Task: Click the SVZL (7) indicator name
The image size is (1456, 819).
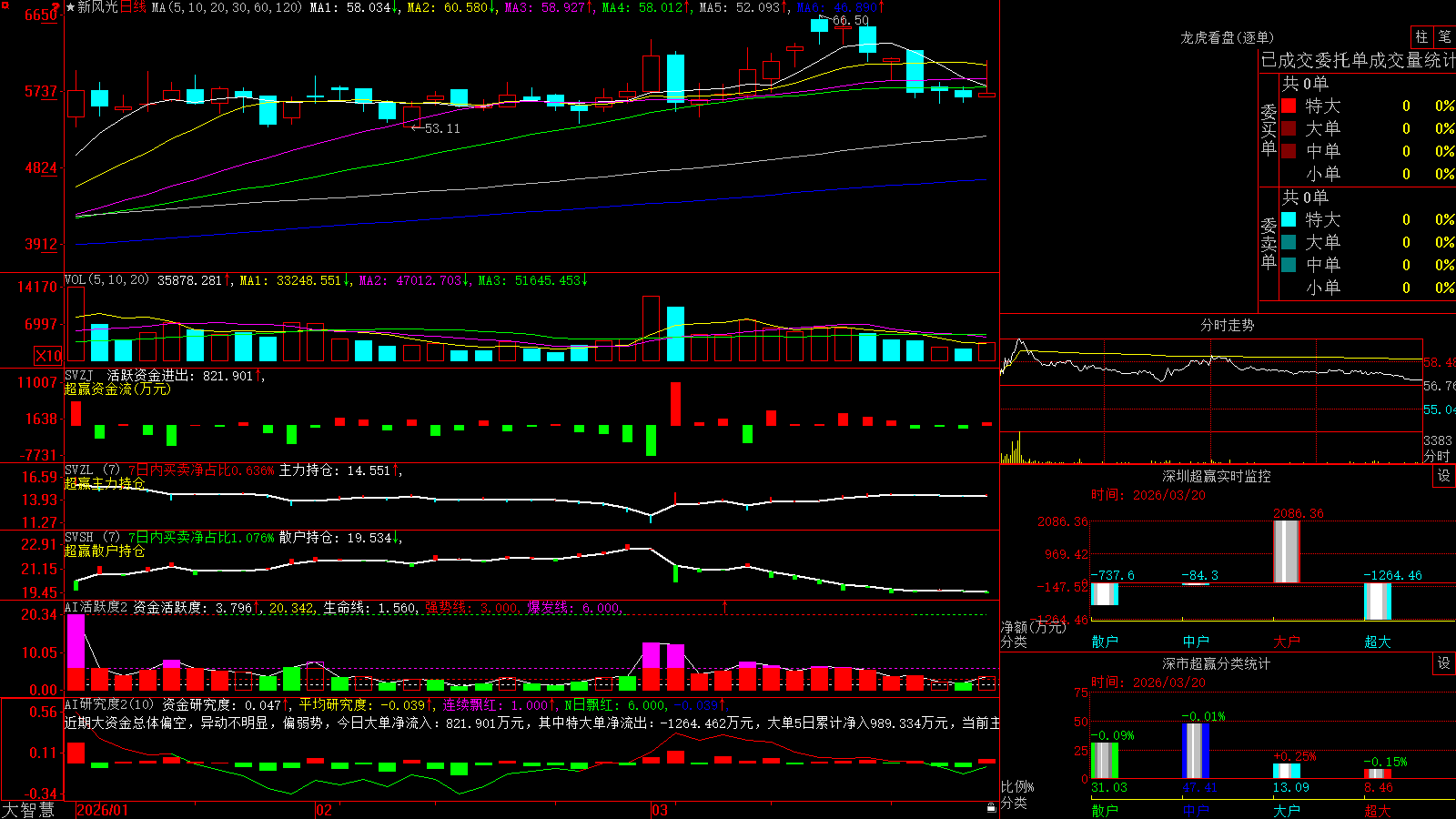Action: point(92,470)
